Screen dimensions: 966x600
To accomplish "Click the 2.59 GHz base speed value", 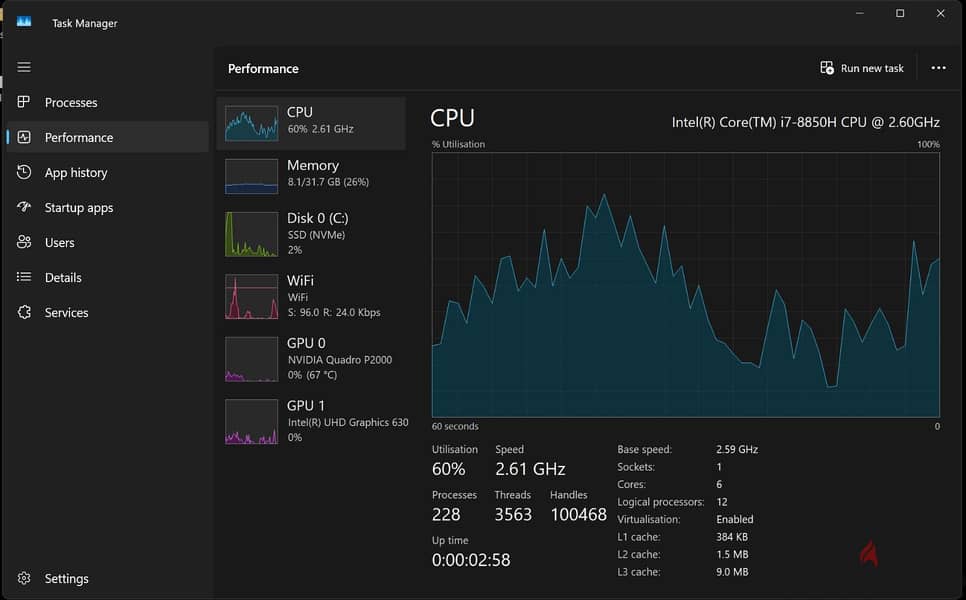I will coord(737,450).
